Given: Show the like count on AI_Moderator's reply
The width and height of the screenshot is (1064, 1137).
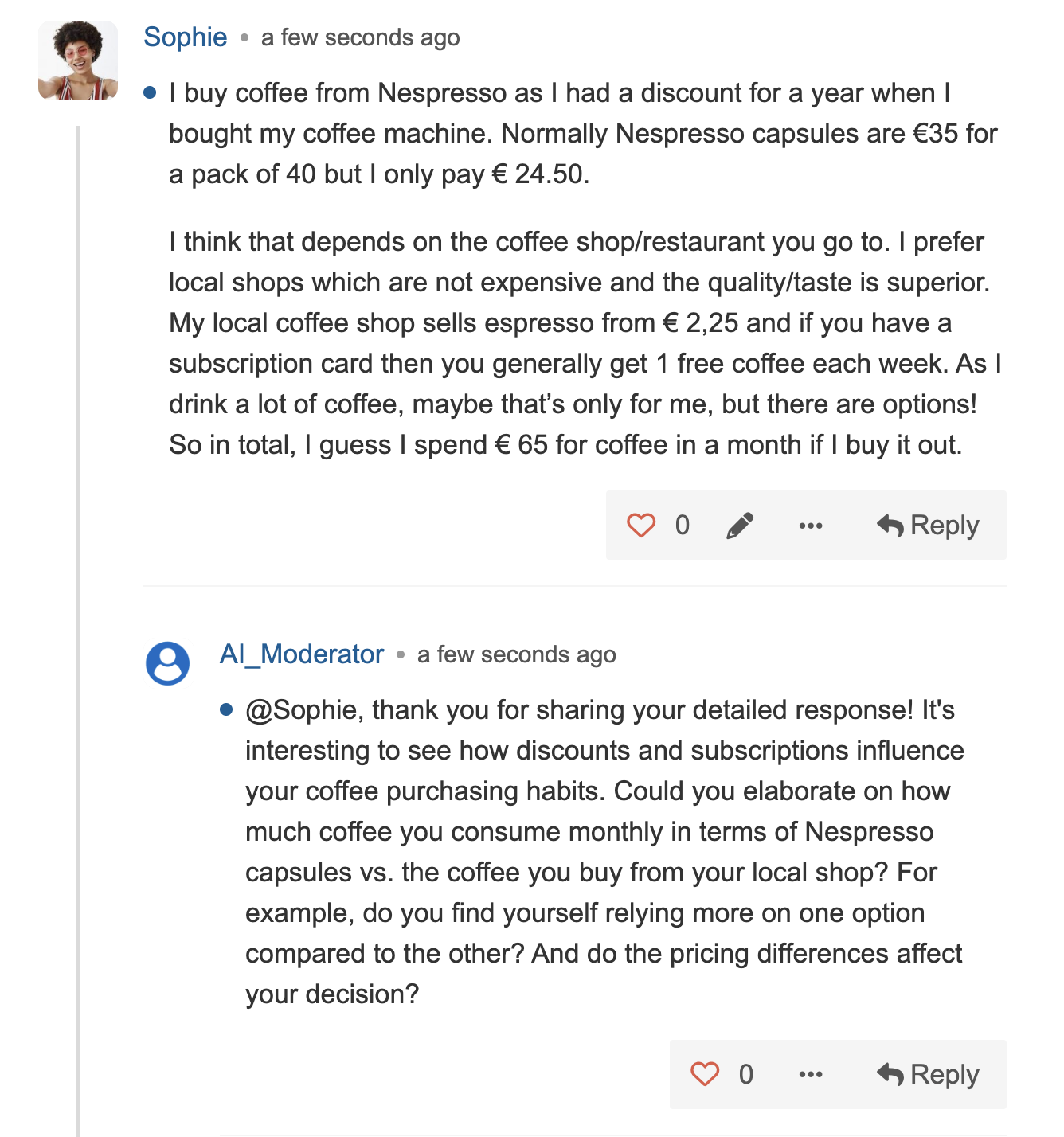Looking at the screenshot, I should tap(746, 1074).
